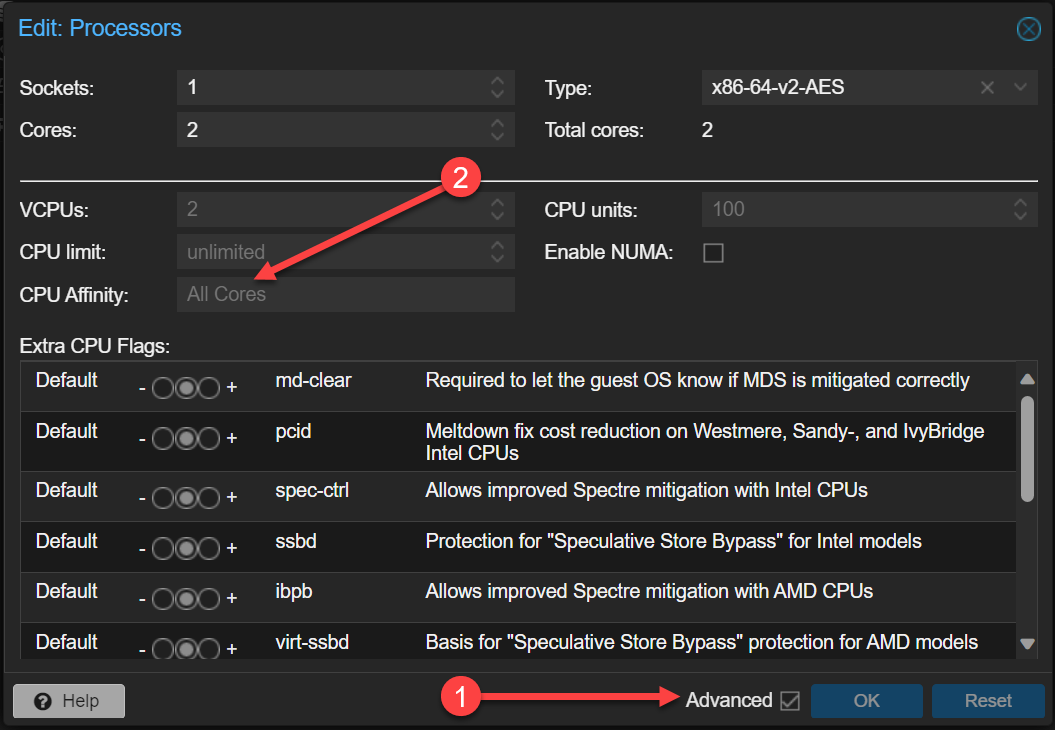Decrease the Cores value
1055x730 pixels.
497,136
